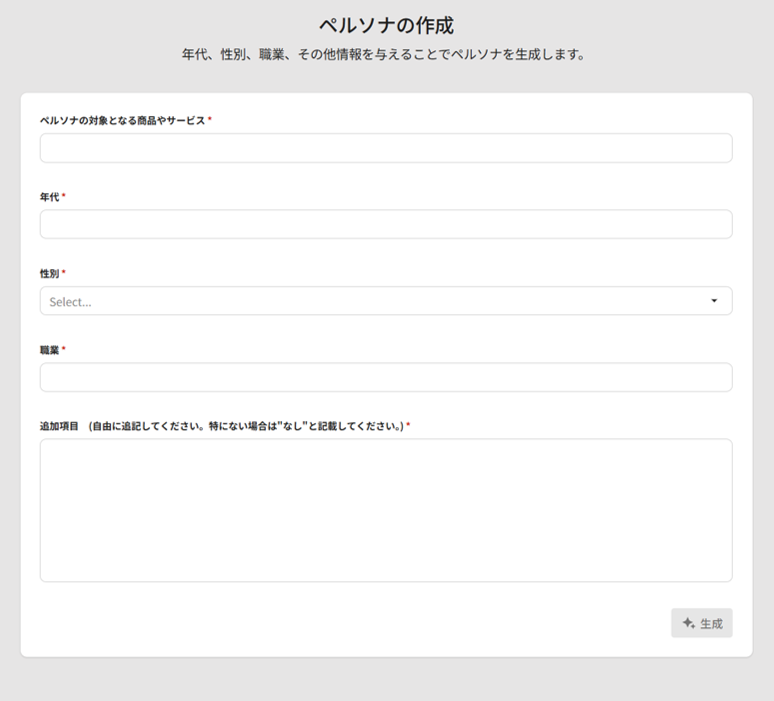Click the red asterisk beside 性別

pos(64,273)
